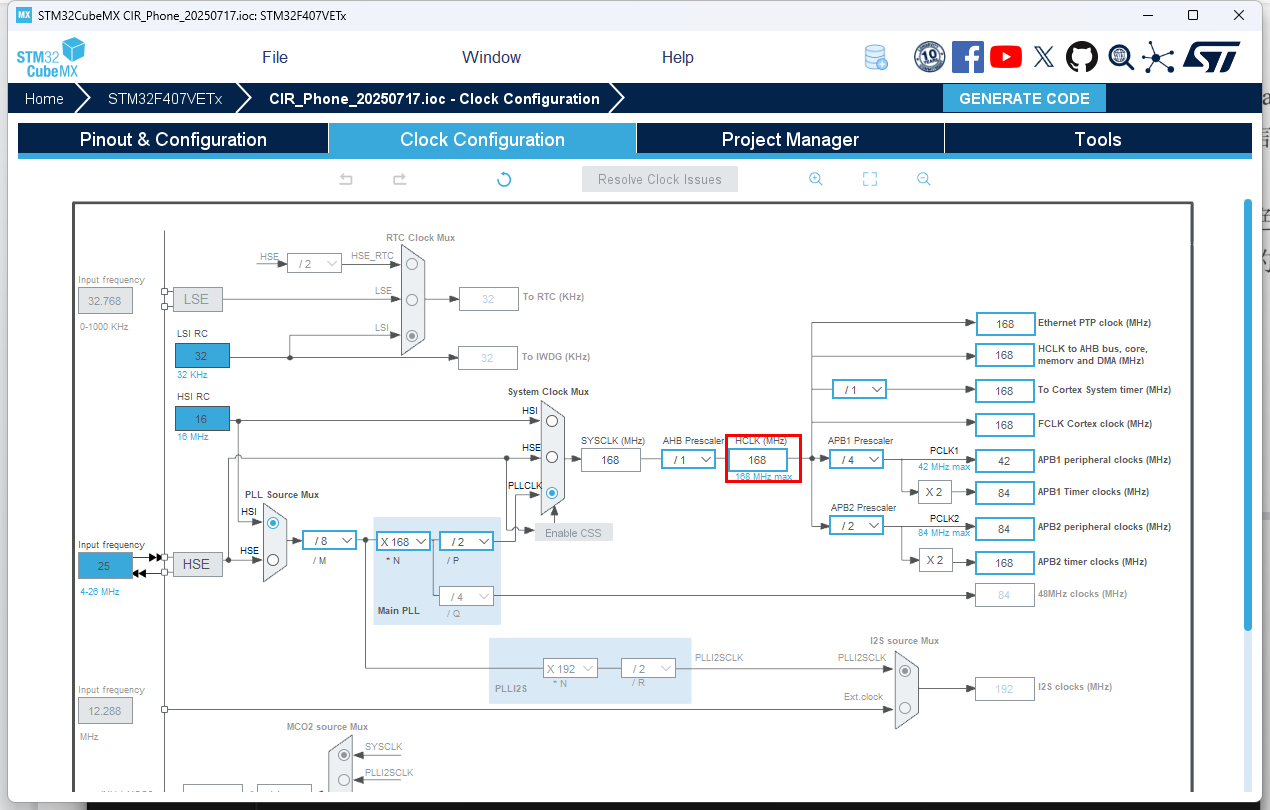Screen dimensions: 1270x810
Task: Open the Cortex System timer /1 dropdown
Action: coord(859,389)
